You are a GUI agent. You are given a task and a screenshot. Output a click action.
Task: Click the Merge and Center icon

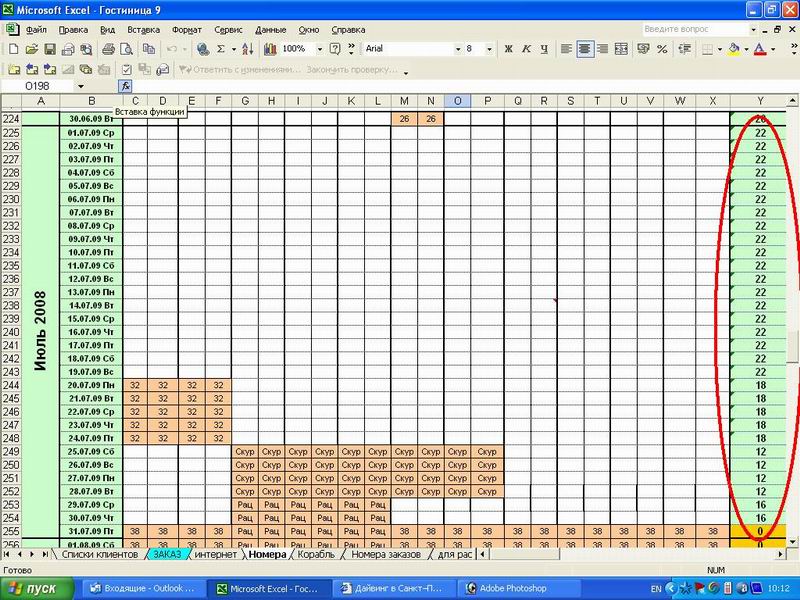[x=621, y=49]
